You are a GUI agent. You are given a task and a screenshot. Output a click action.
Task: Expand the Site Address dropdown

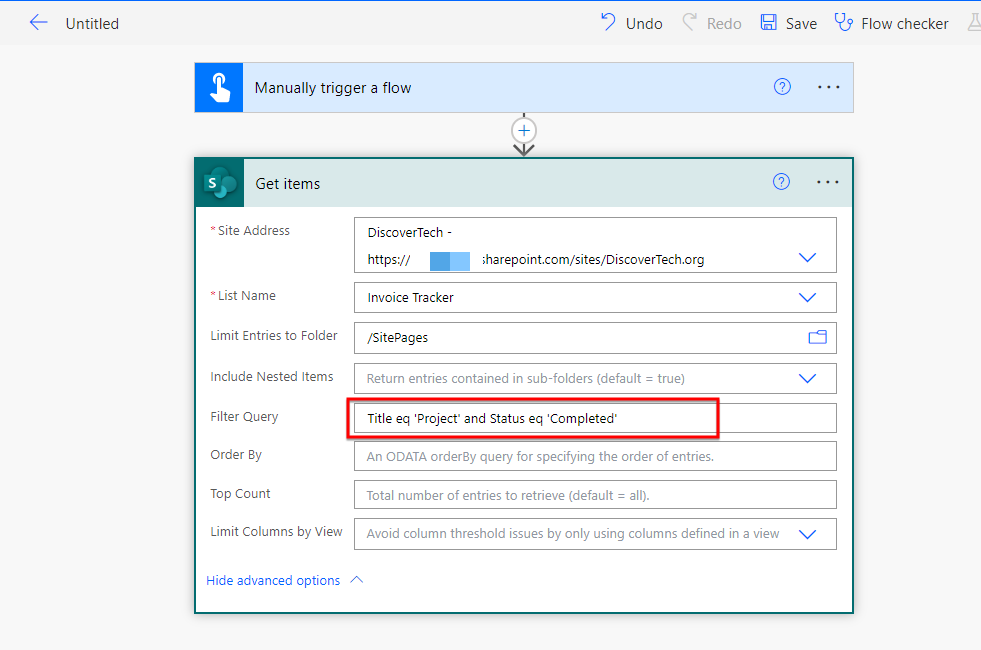(x=807, y=258)
